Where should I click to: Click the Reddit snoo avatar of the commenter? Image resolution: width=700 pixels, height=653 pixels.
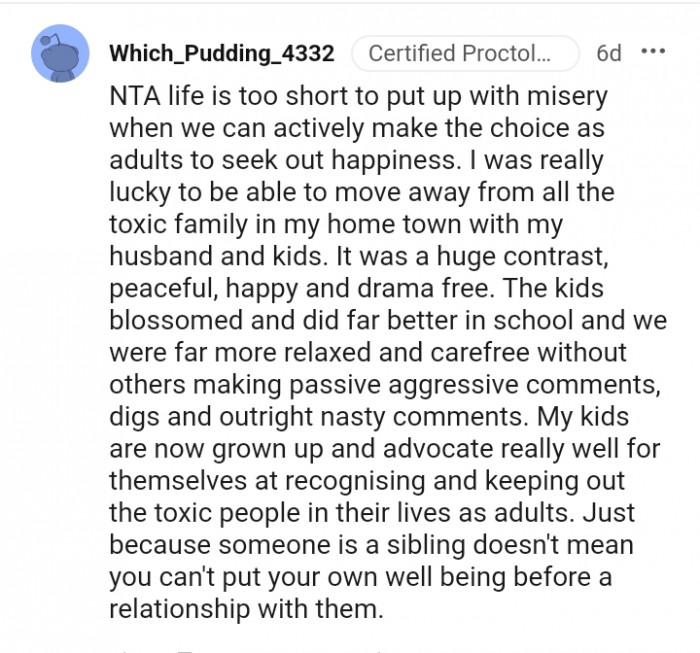pos(60,54)
